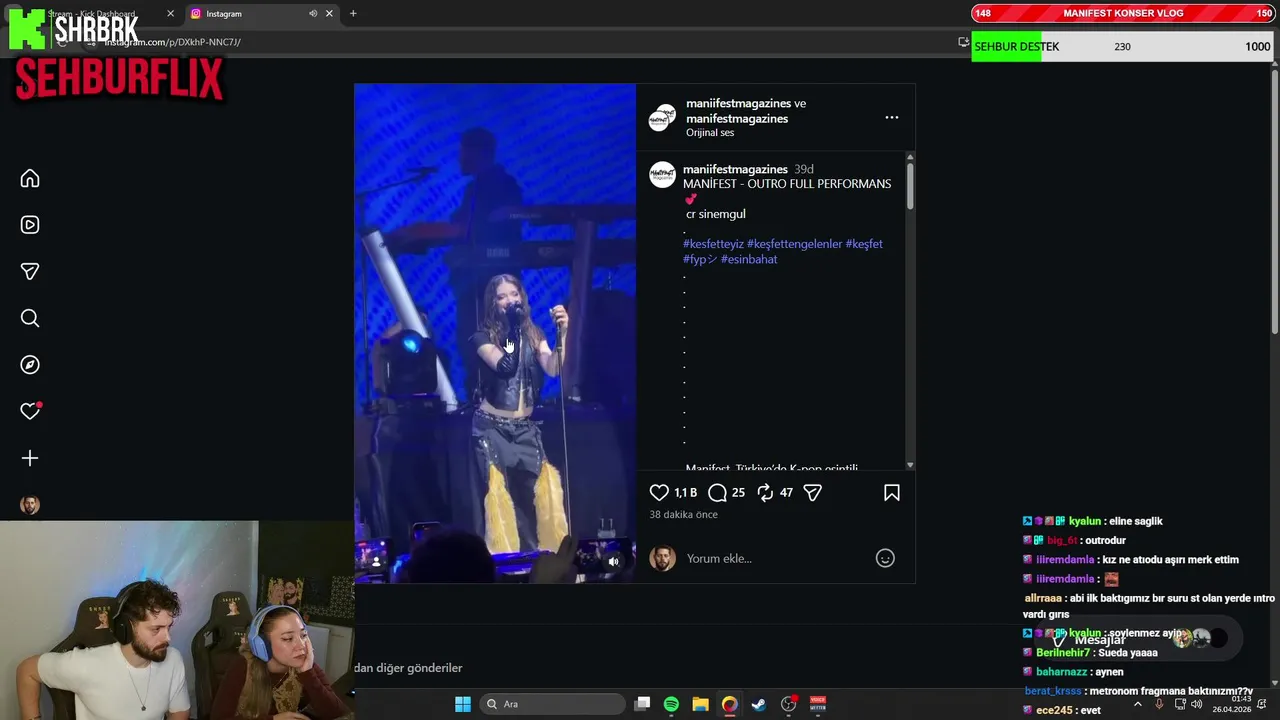Close the Kick Dashboard browser tab
This screenshot has height=720, width=1280.
(170, 13)
